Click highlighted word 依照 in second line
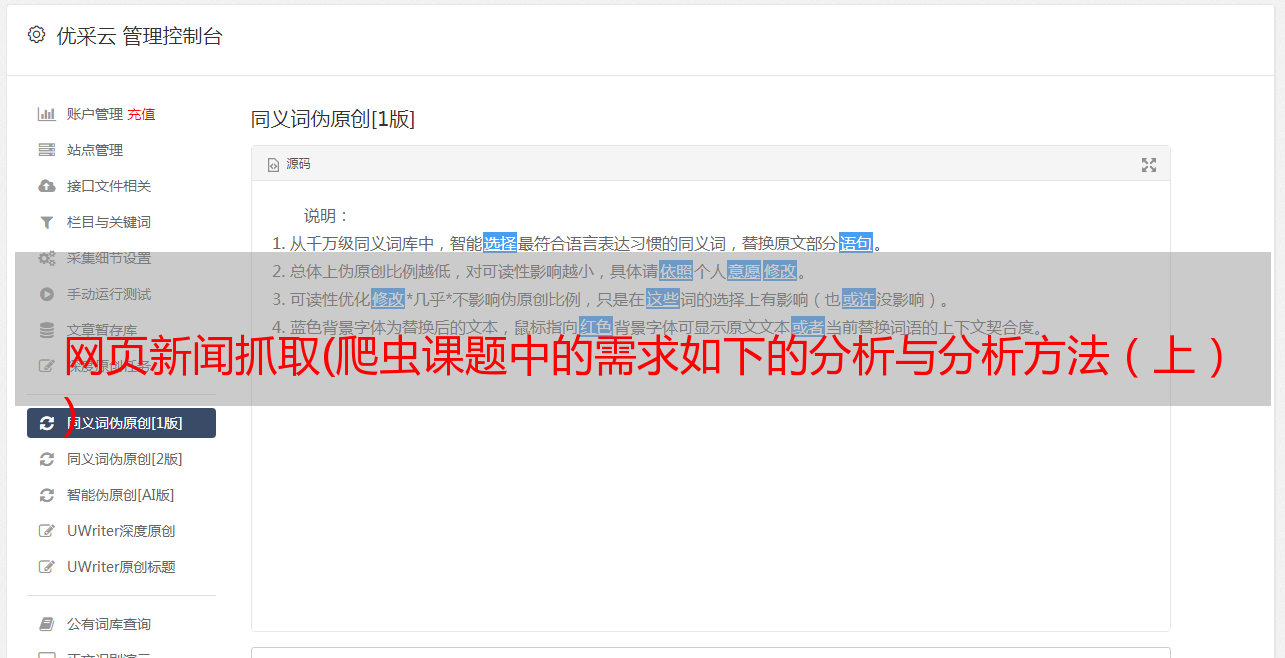 676,271
